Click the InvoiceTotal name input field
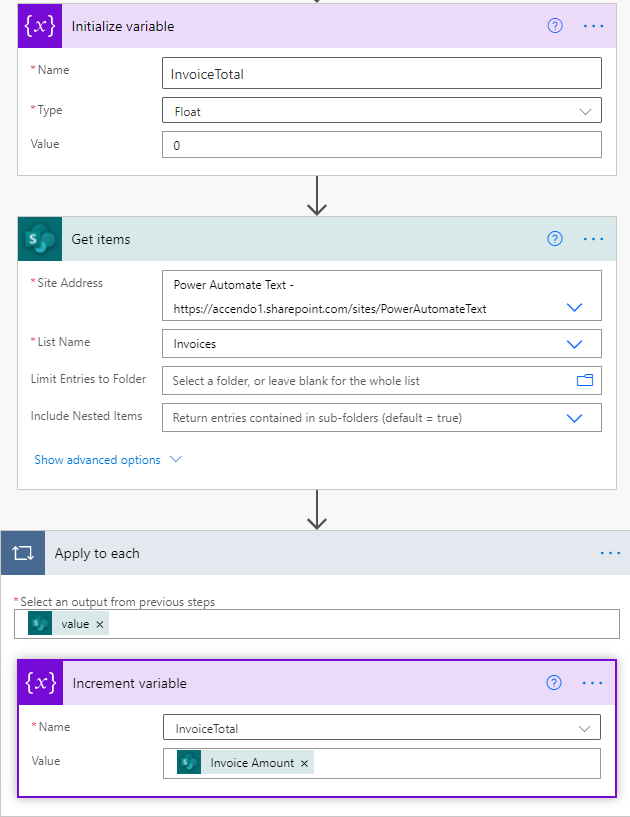Screen dimensions: 630x817 [382, 72]
